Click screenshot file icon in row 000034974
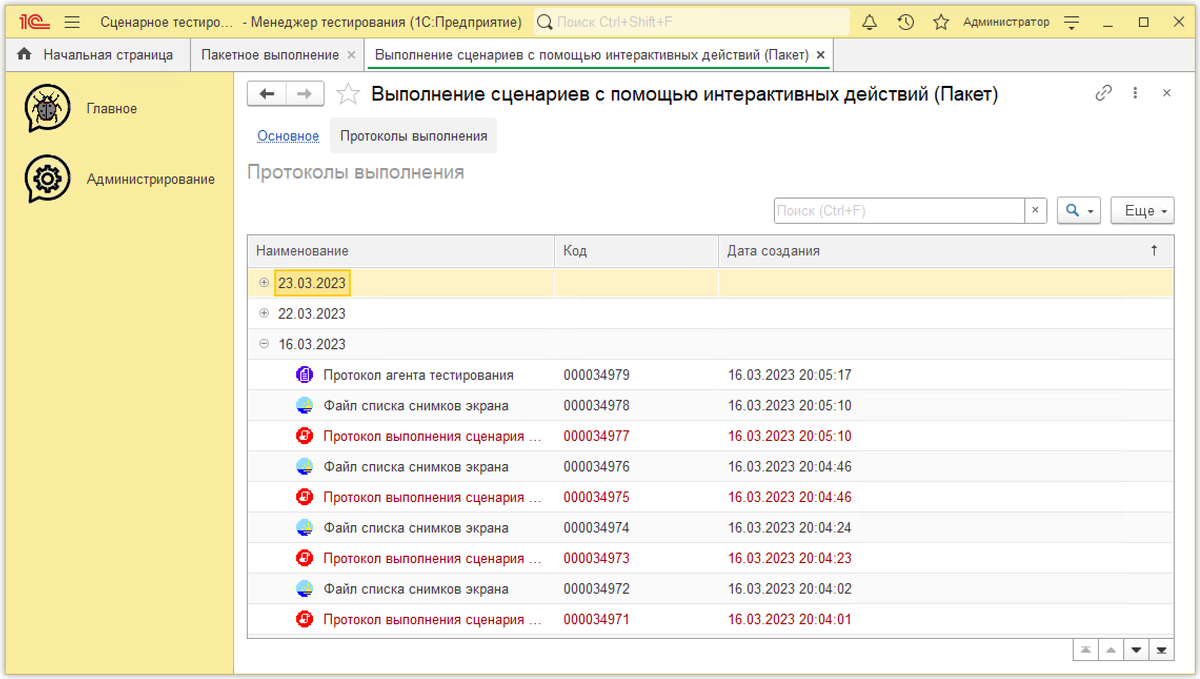 coord(305,528)
